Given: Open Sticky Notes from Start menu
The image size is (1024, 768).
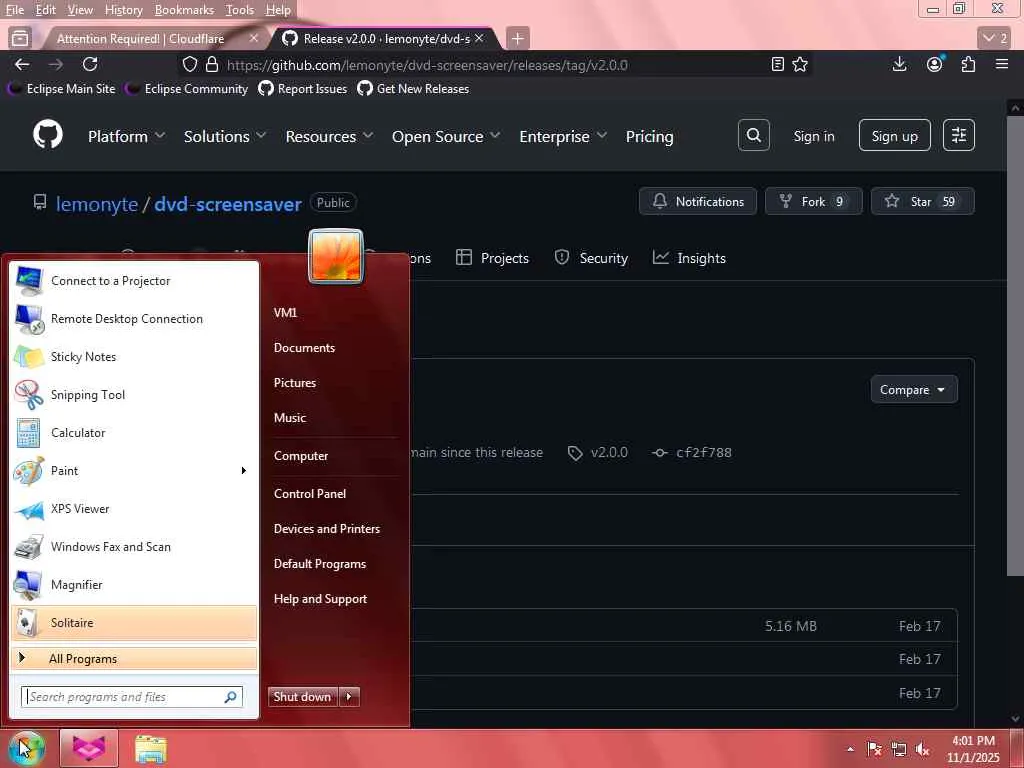Looking at the screenshot, I should click(134, 357).
